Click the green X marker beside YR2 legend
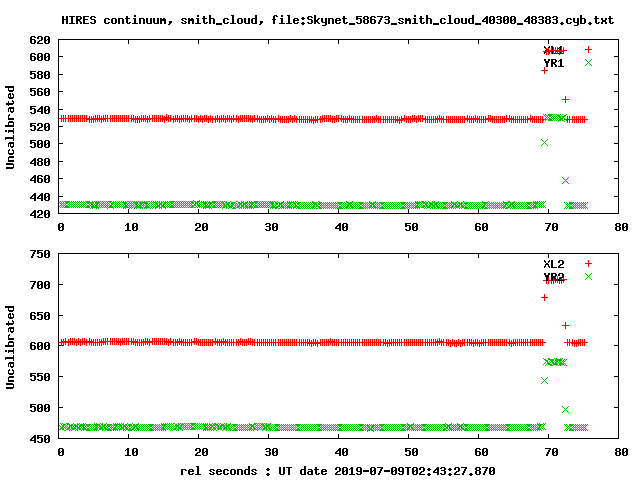 point(588,276)
